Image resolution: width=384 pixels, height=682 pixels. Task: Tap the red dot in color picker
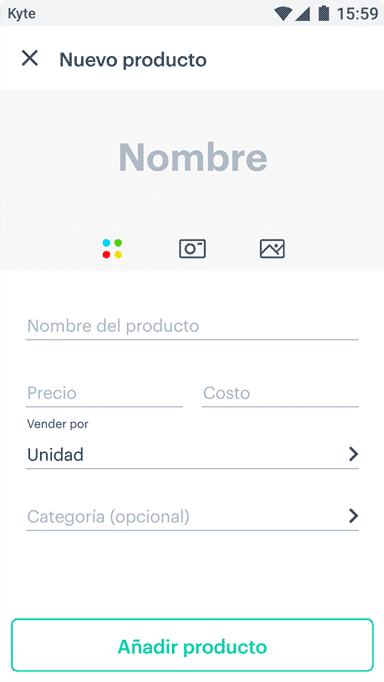point(106,255)
